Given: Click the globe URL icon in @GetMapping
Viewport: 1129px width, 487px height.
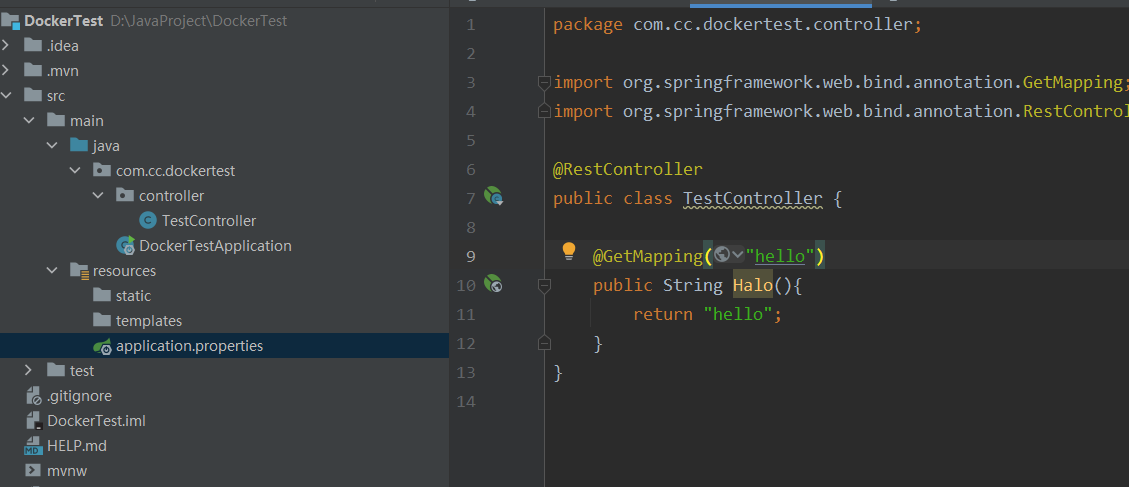Looking at the screenshot, I should pos(721,255).
